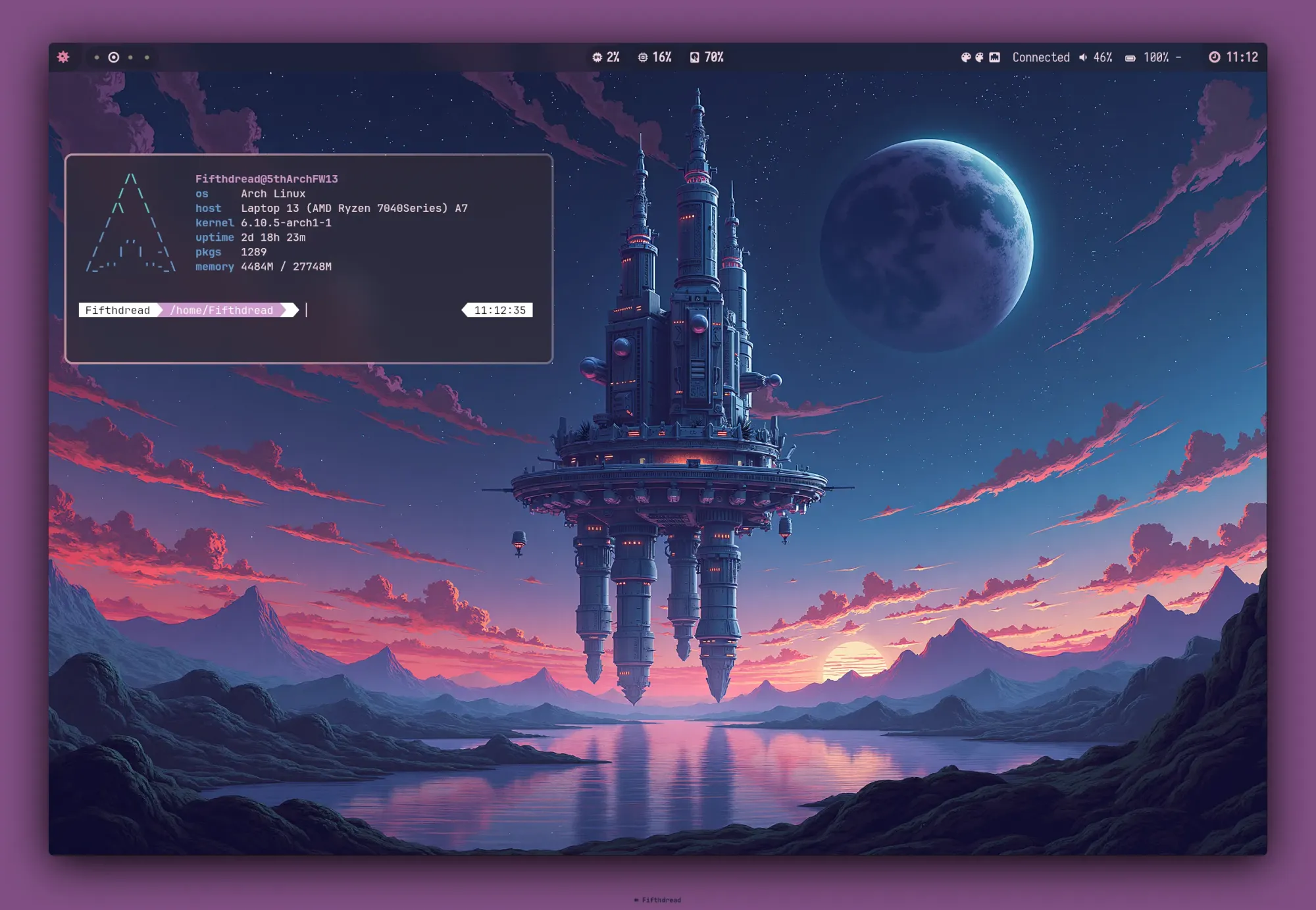Click the /home/Fifthdread path prompt segment

(x=221, y=310)
